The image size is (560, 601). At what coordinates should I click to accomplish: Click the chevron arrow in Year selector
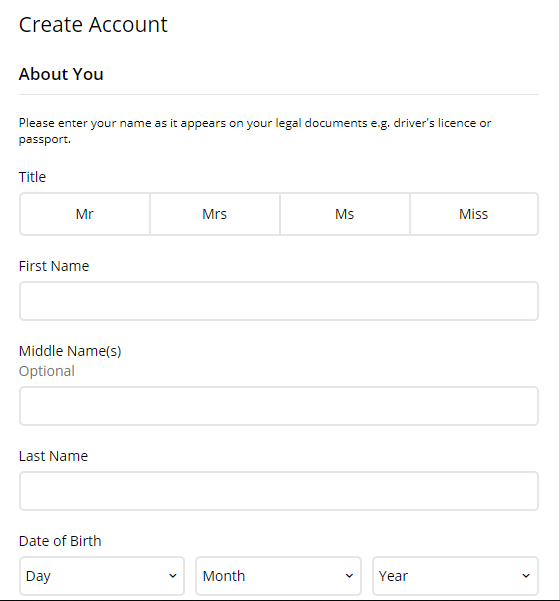click(526, 576)
